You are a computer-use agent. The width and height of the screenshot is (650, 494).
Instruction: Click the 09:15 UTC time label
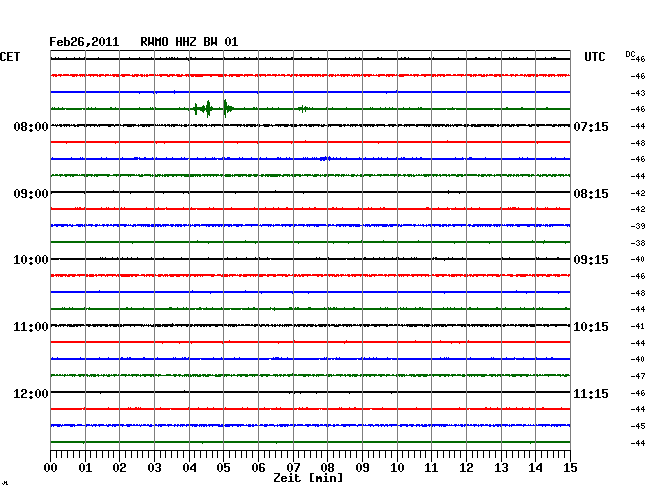tap(591, 260)
